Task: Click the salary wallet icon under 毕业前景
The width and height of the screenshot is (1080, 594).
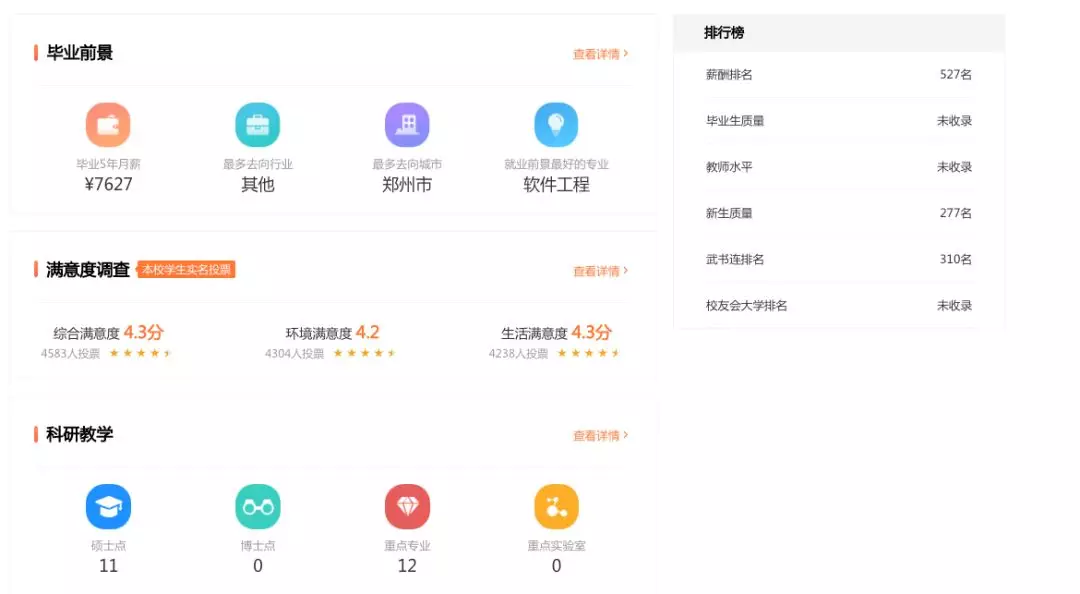Action: click(x=108, y=122)
